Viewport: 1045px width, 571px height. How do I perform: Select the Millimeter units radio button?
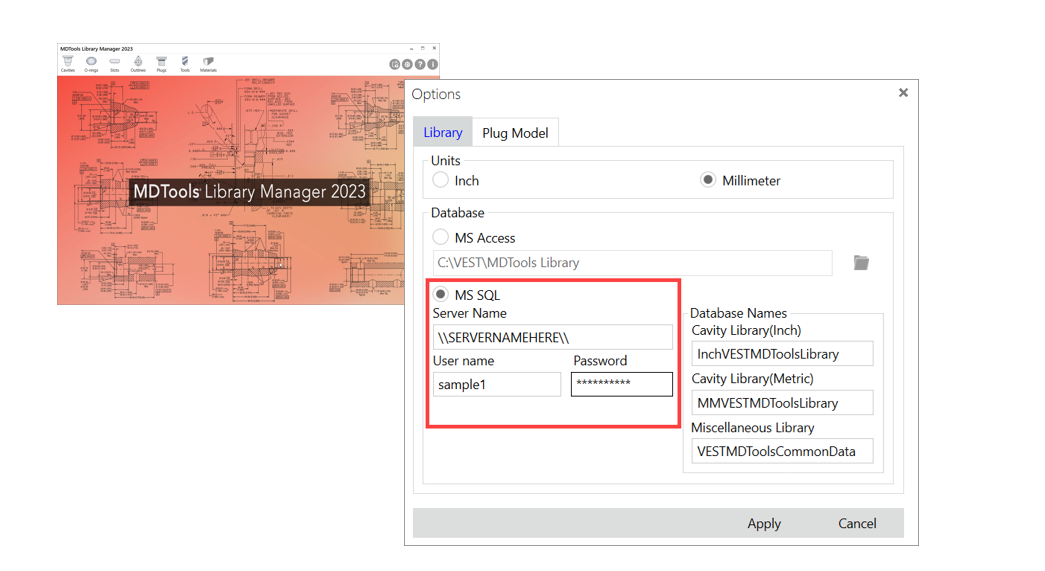[708, 180]
